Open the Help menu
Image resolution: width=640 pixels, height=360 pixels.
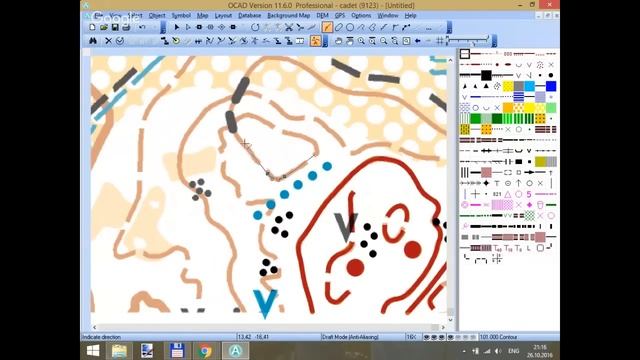[410, 16]
